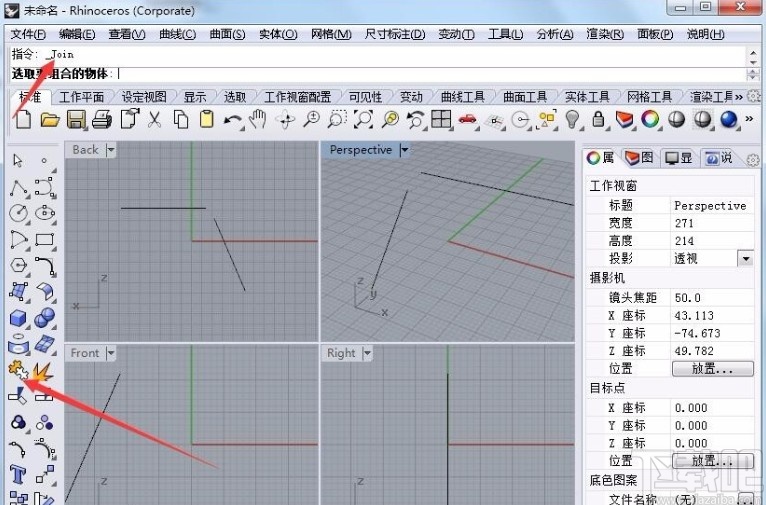Switch to the 工作平面 tab

point(81,97)
